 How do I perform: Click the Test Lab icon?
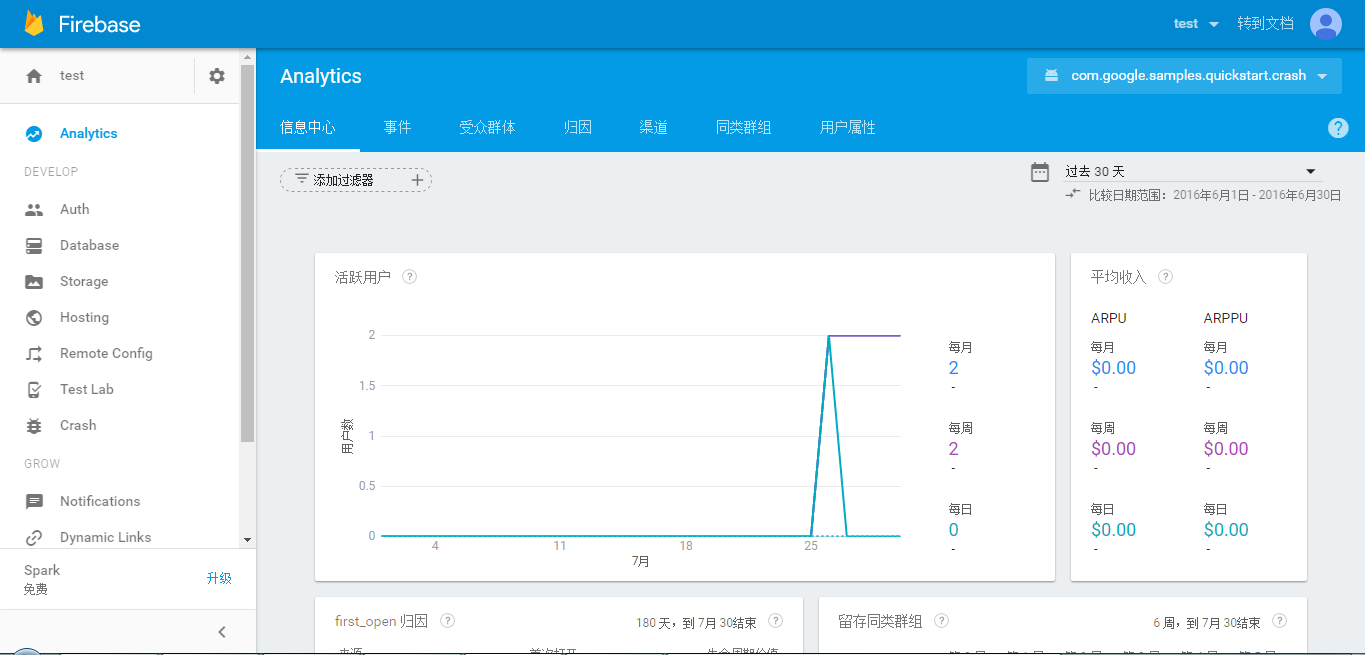click(x=34, y=389)
